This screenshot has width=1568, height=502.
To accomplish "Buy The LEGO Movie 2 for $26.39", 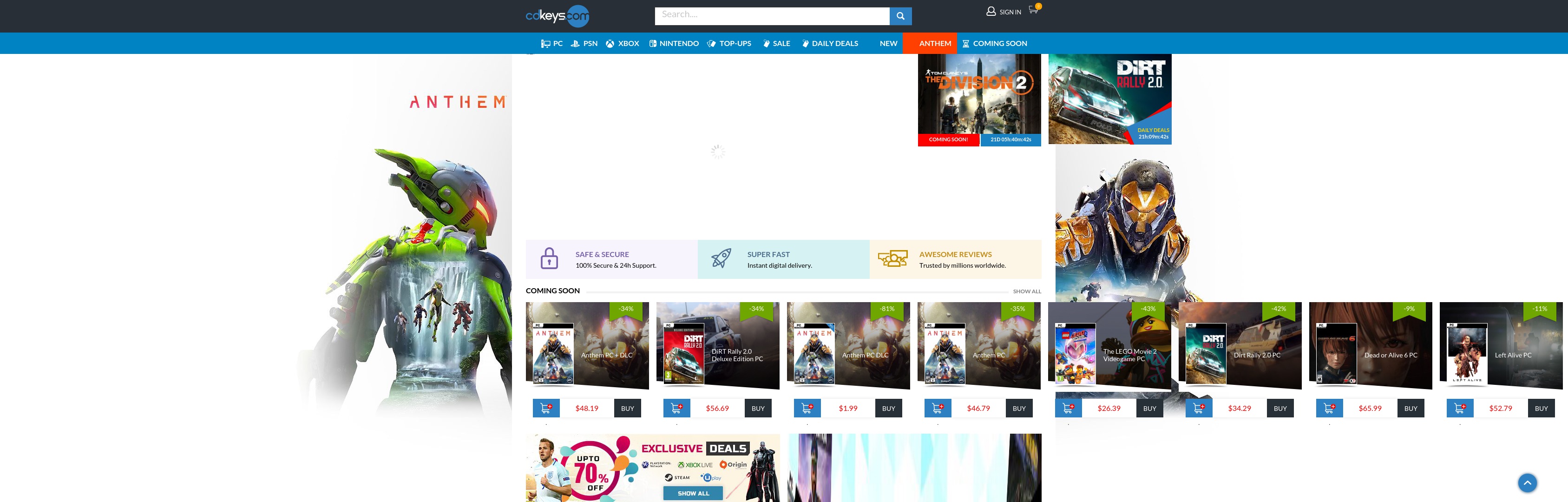I will [x=1150, y=408].
